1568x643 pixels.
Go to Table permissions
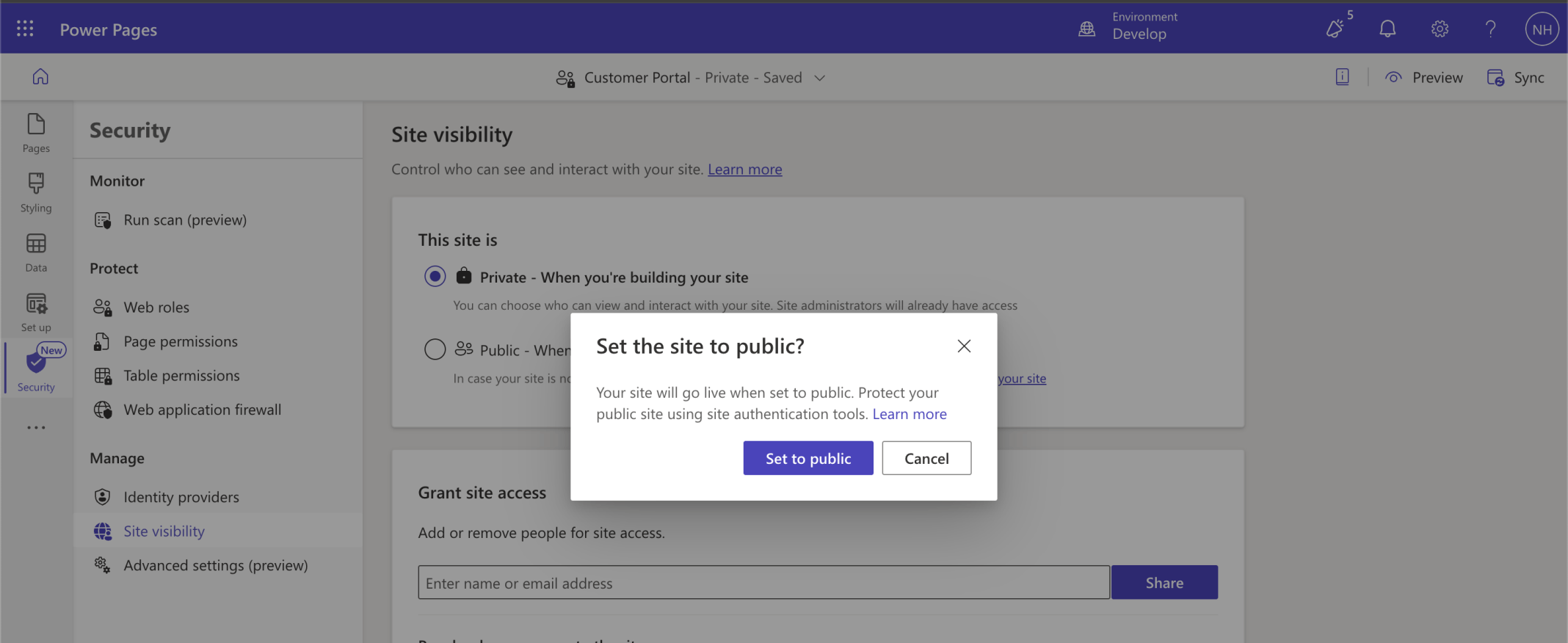click(181, 376)
